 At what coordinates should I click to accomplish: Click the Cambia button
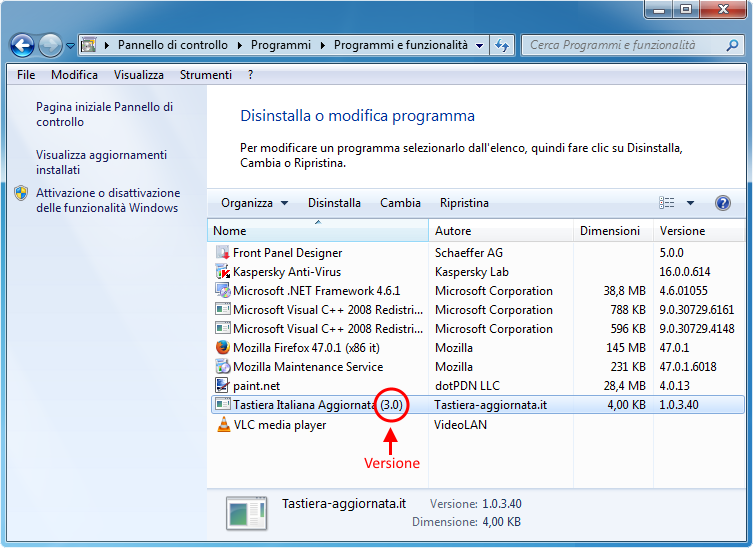click(401, 203)
